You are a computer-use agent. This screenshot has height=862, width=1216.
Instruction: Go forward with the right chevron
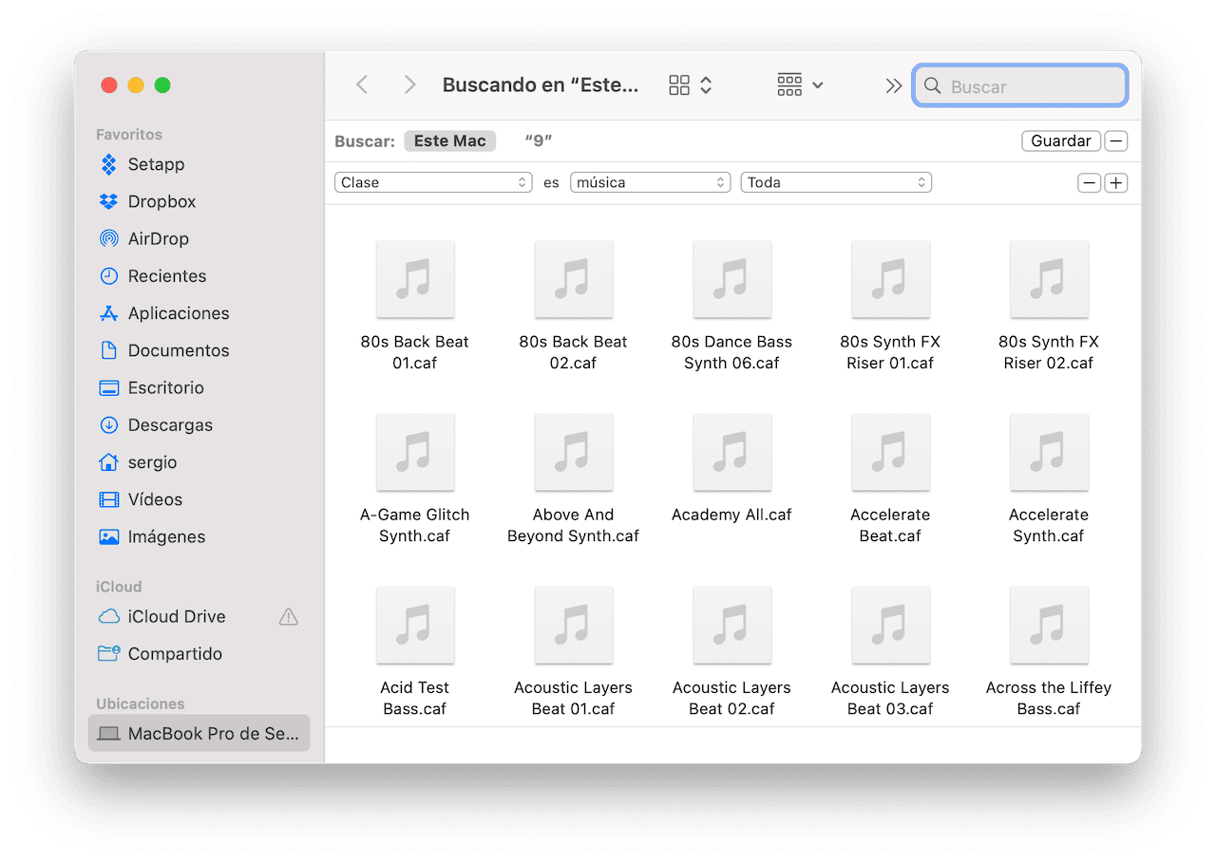click(409, 86)
